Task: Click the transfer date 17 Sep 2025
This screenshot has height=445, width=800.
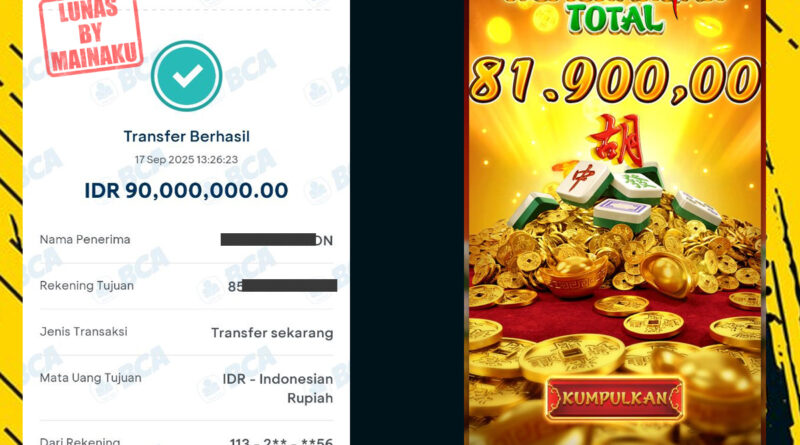Action: 186,160
